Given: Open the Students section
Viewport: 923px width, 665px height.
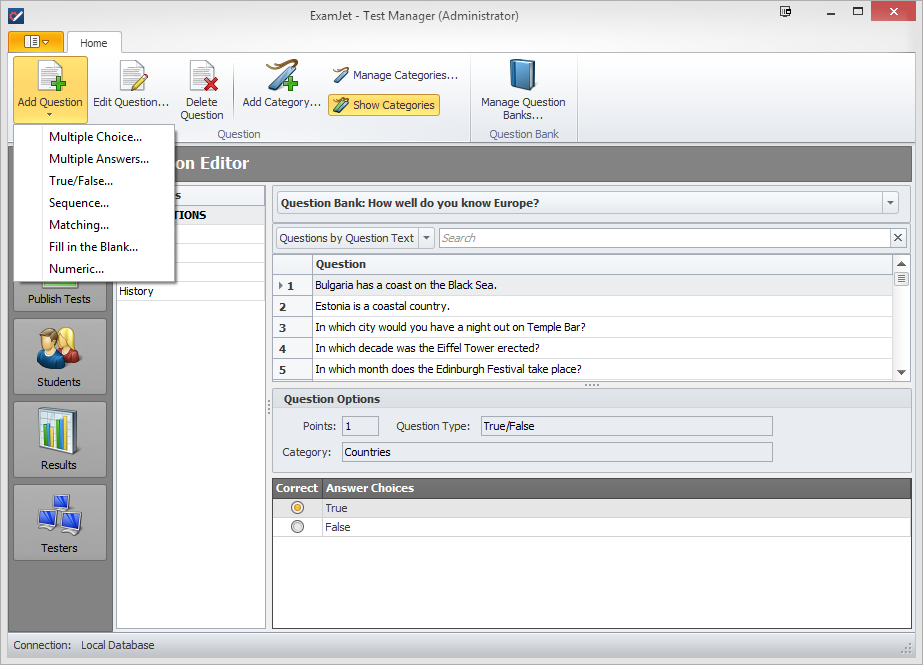Looking at the screenshot, I should (59, 356).
